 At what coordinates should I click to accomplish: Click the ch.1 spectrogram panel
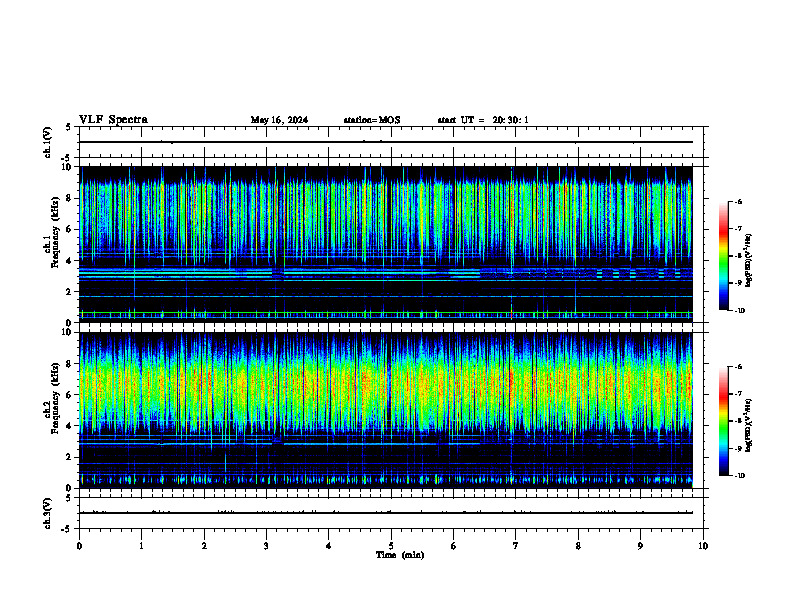tap(386, 244)
